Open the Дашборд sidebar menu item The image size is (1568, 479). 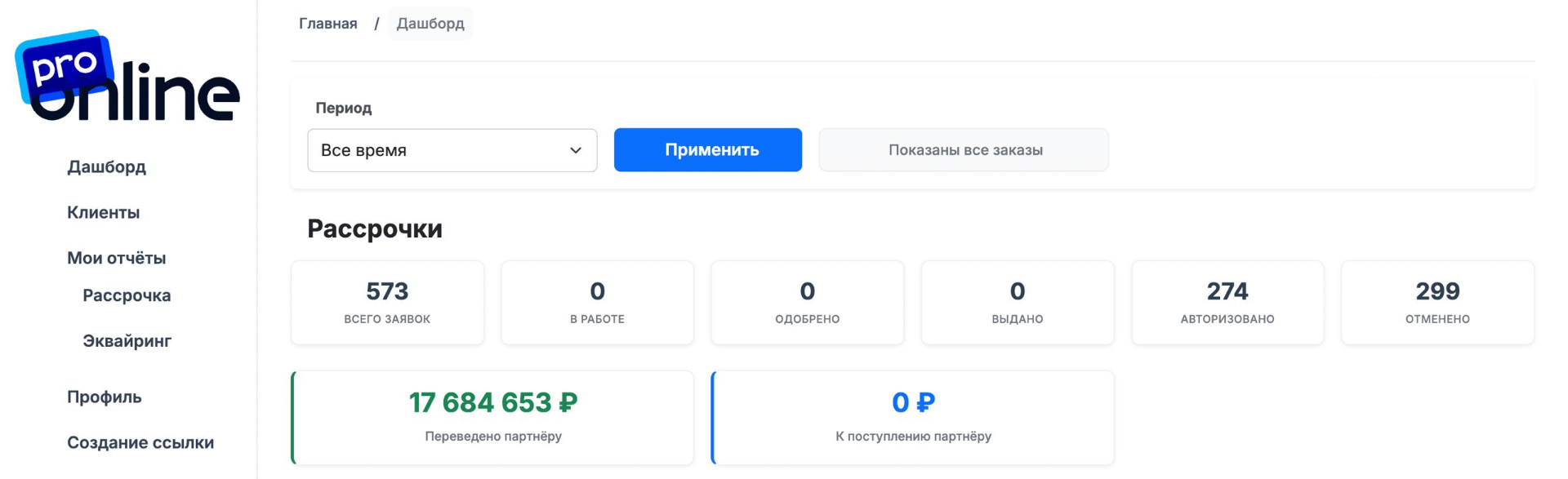[106, 166]
